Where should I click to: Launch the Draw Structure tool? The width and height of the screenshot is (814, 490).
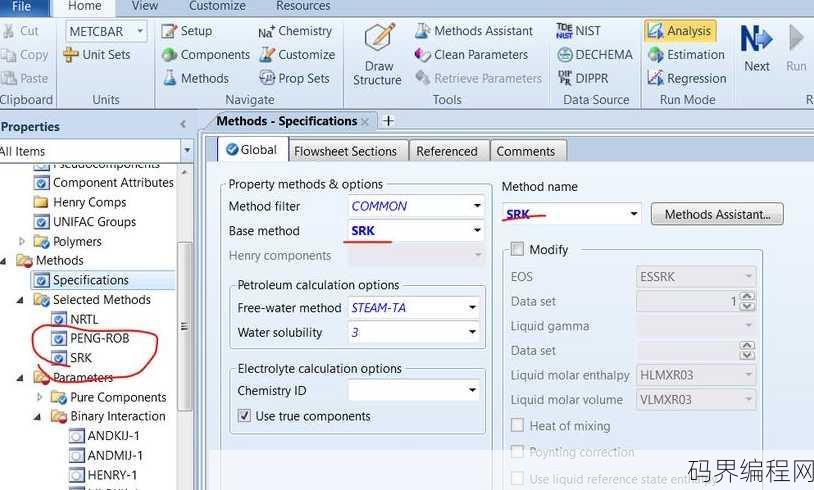(x=378, y=55)
